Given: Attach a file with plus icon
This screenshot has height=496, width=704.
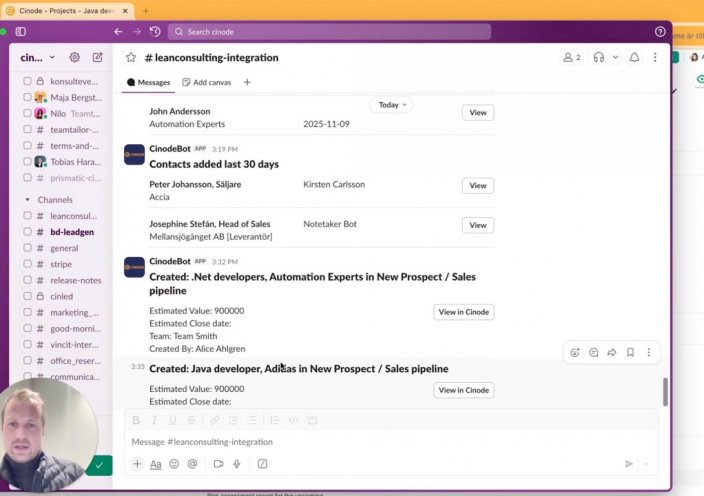Looking at the screenshot, I should (137, 464).
